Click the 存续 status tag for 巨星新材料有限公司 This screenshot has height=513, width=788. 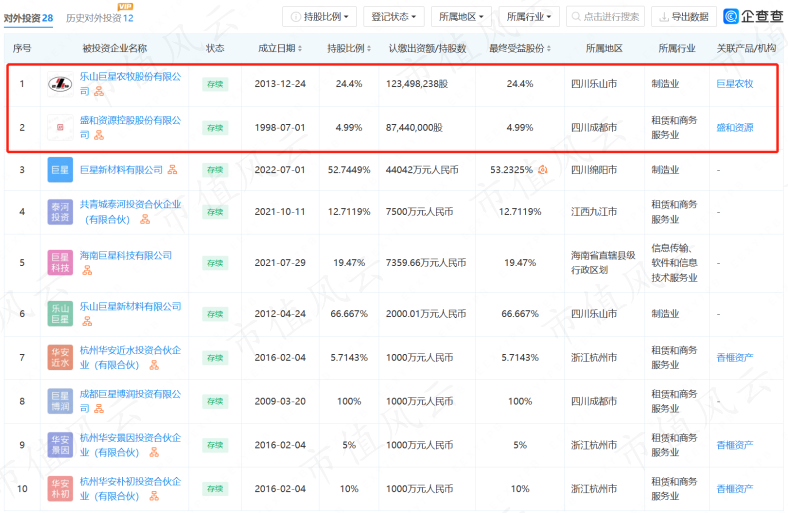(x=215, y=170)
